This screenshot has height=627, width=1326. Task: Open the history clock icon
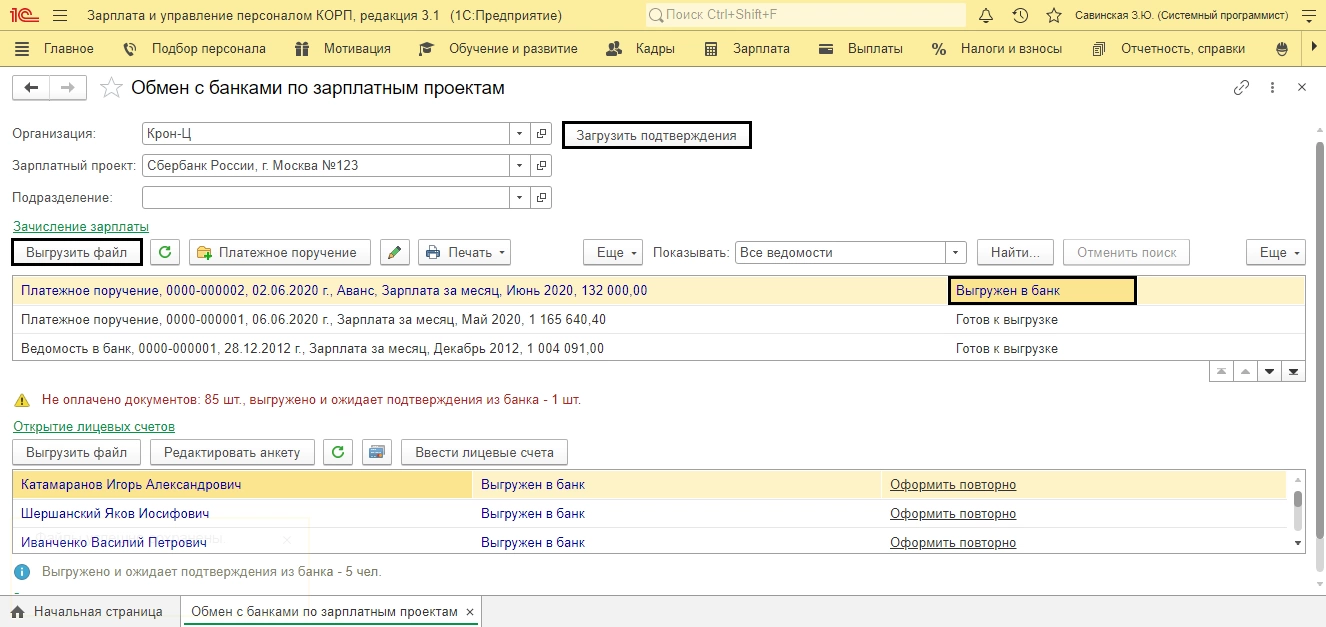pos(1020,16)
